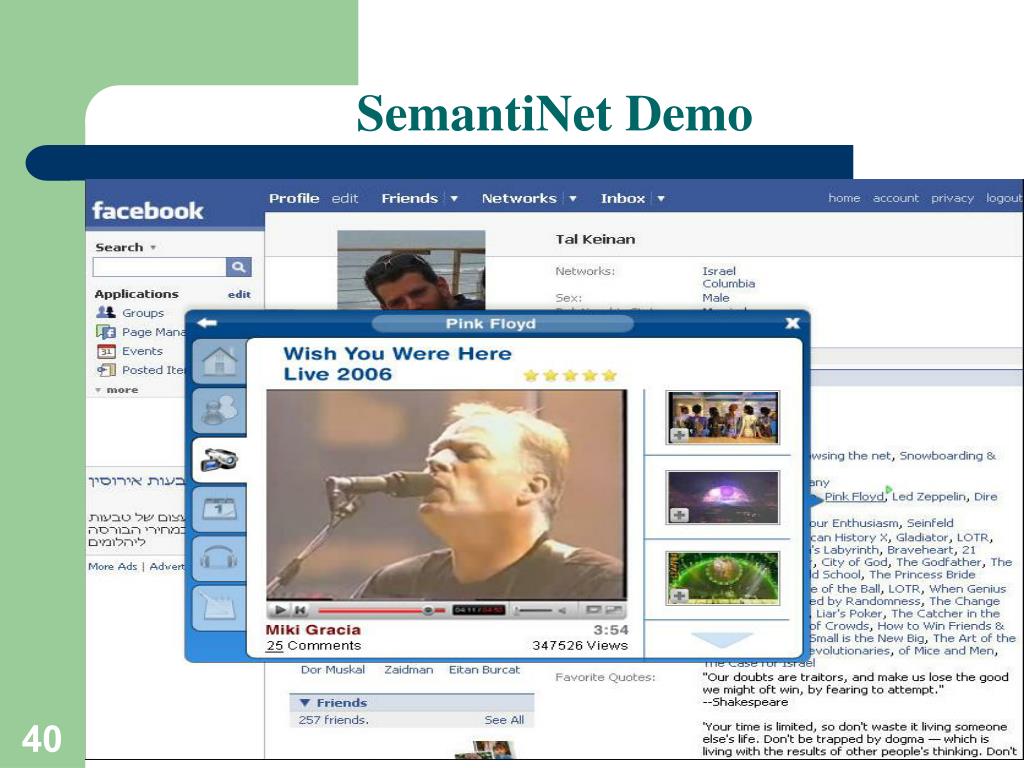The height and width of the screenshot is (768, 1024).
Task: Open the Friends menu dropdown arrow
Action: click(x=454, y=199)
